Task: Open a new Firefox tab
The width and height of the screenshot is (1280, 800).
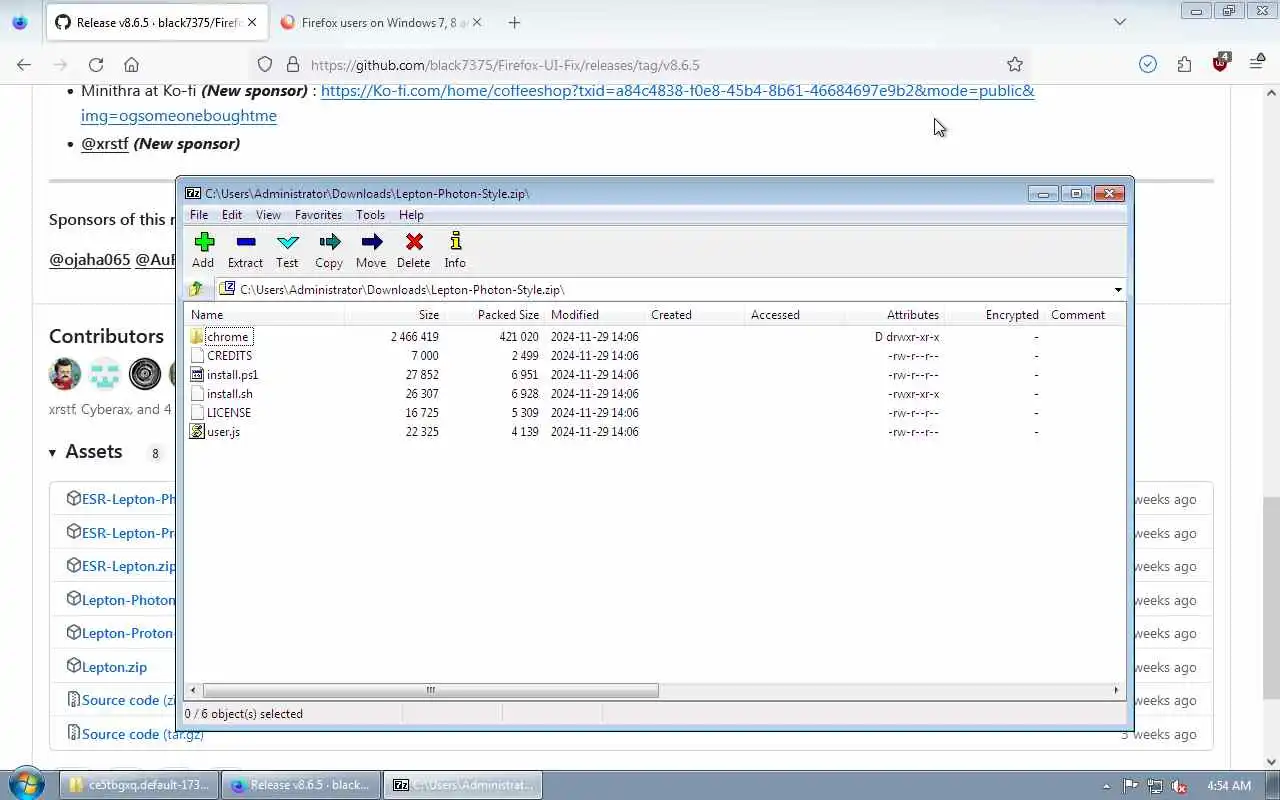Action: (514, 22)
